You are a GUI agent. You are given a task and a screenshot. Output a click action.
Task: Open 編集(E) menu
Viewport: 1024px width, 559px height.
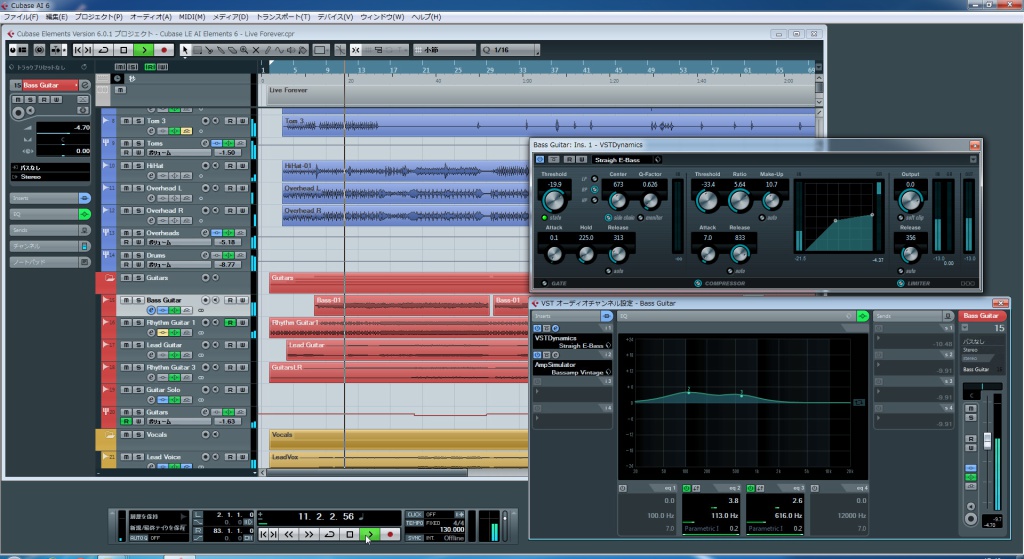click(56, 17)
